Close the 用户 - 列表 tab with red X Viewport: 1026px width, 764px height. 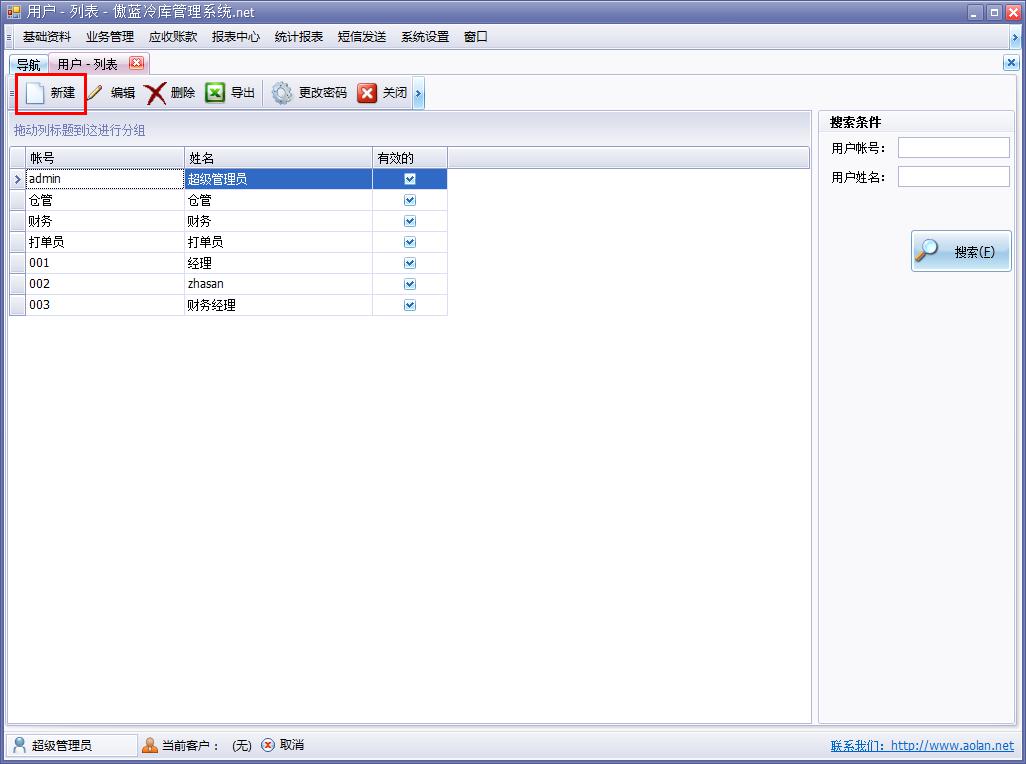[x=137, y=63]
